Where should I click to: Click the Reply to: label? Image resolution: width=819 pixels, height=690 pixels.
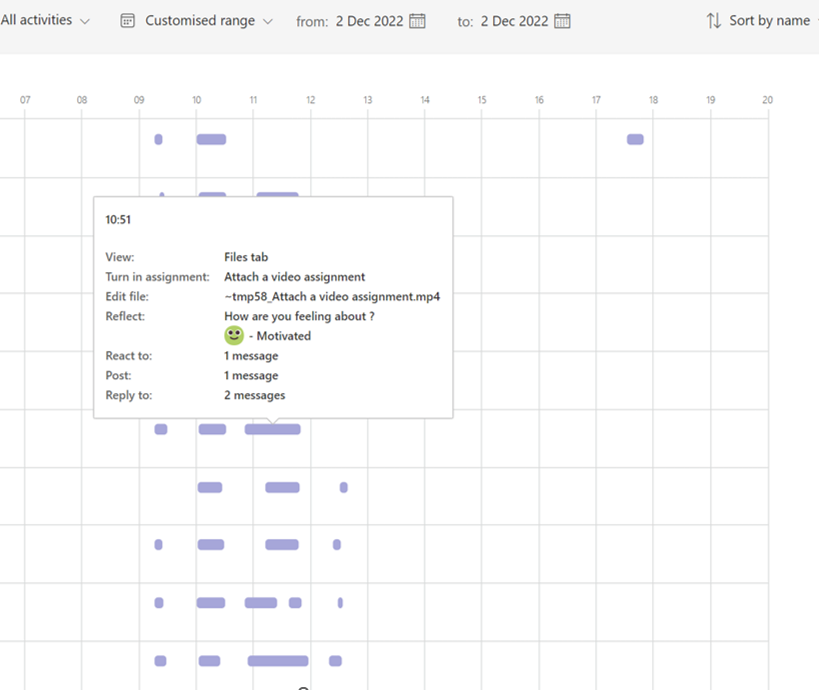pyautogui.click(x=128, y=395)
